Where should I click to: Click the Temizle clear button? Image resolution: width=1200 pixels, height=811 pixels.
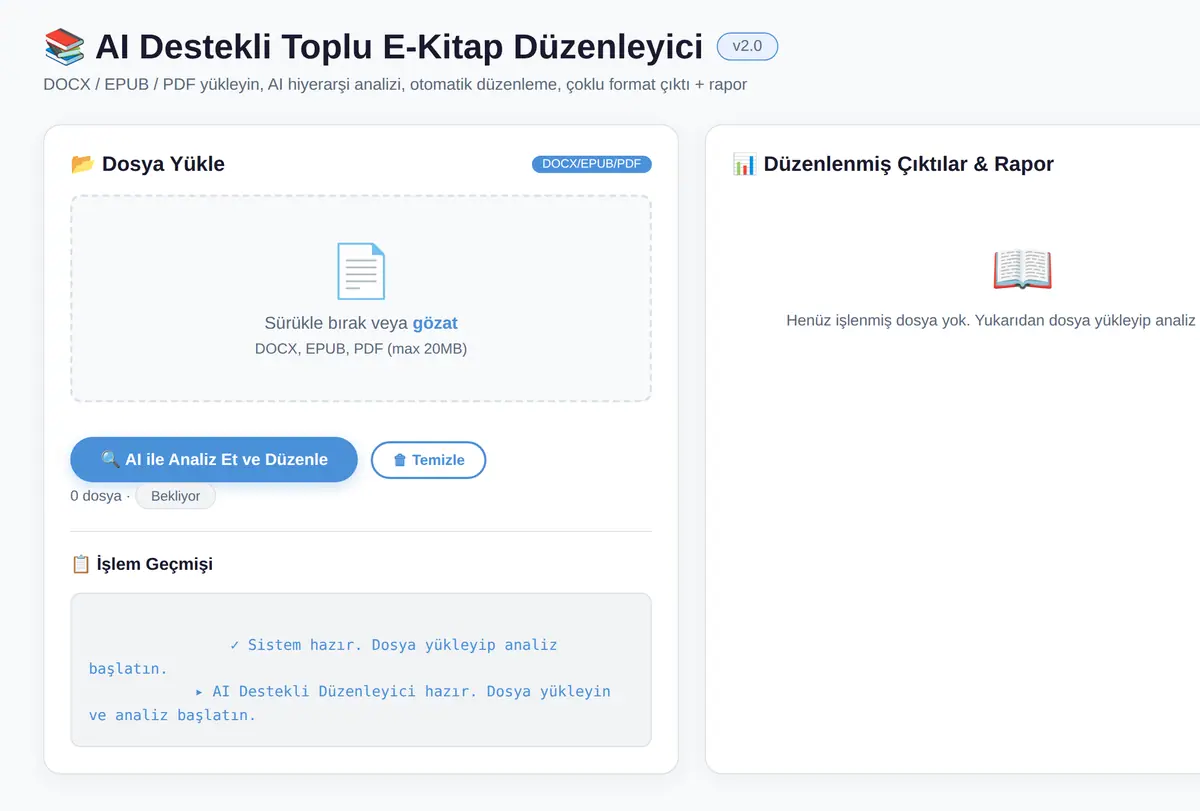tap(428, 460)
